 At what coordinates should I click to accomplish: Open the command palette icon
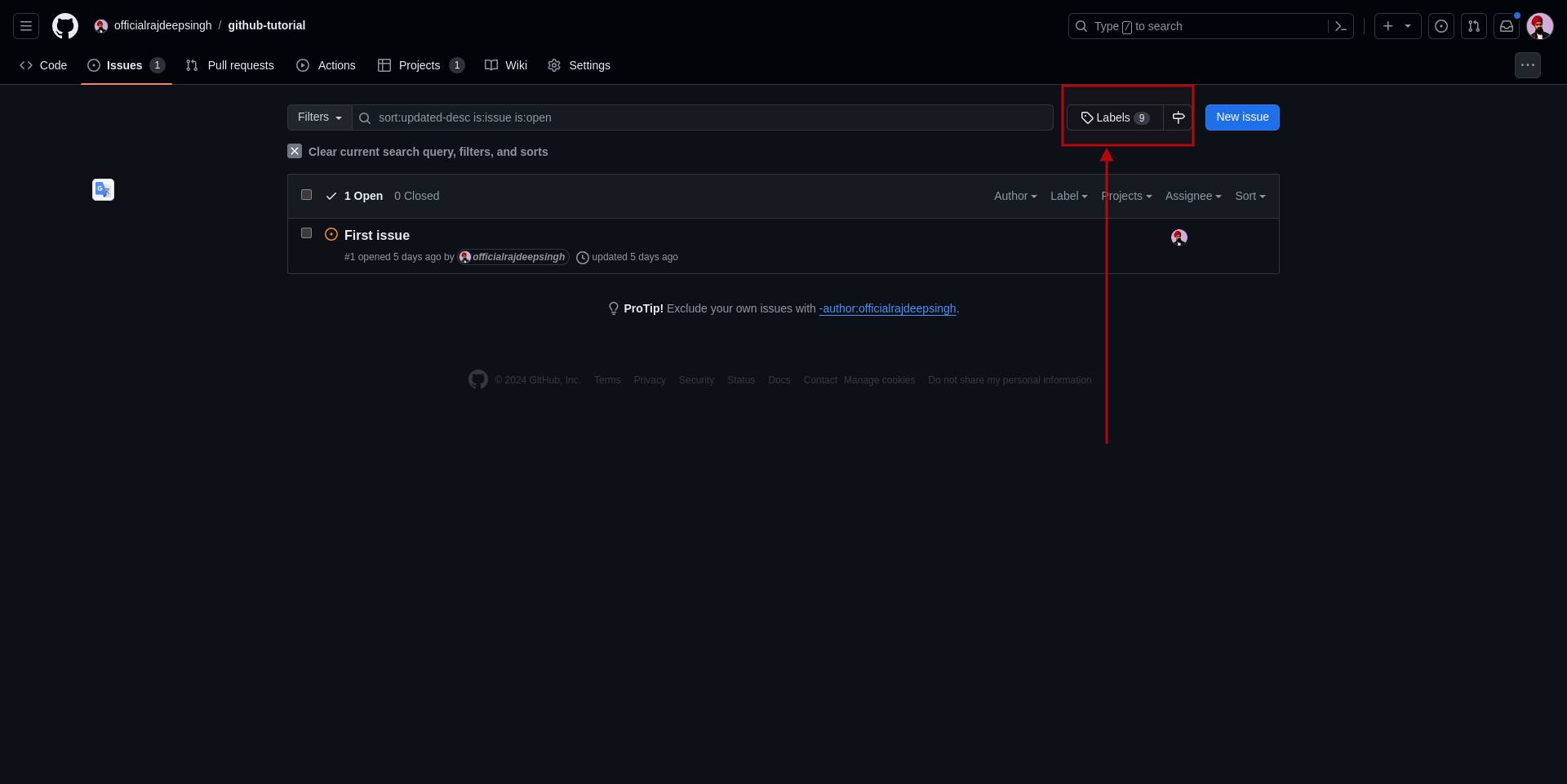coord(1340,26)
